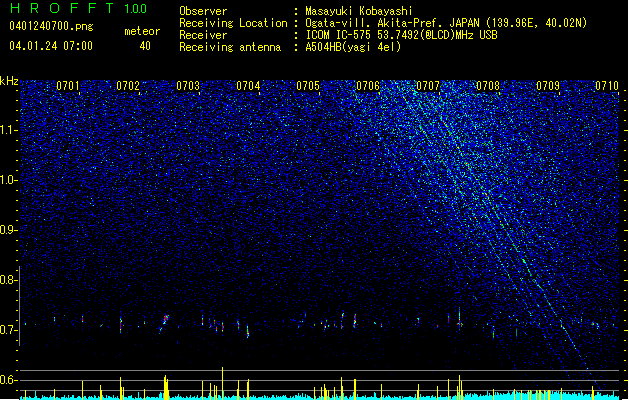The width and height of the screenshot is (629, 400).
Task: Click the 0706 time marker
Action: click(x=368, y=86)
